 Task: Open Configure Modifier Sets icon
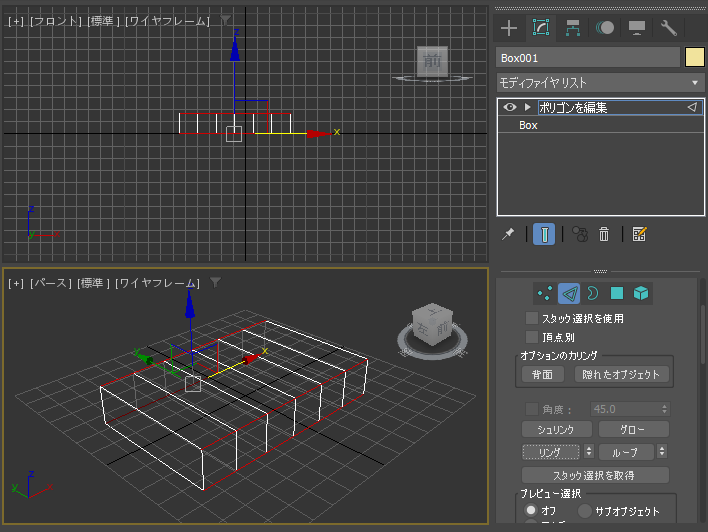639,234
